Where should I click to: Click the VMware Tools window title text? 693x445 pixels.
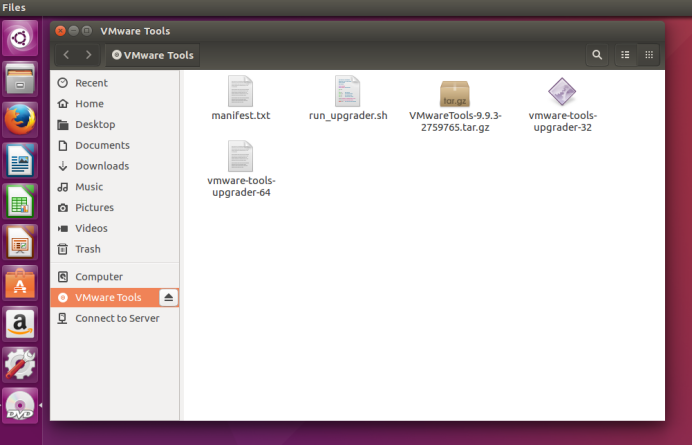(x=135, y=31)
